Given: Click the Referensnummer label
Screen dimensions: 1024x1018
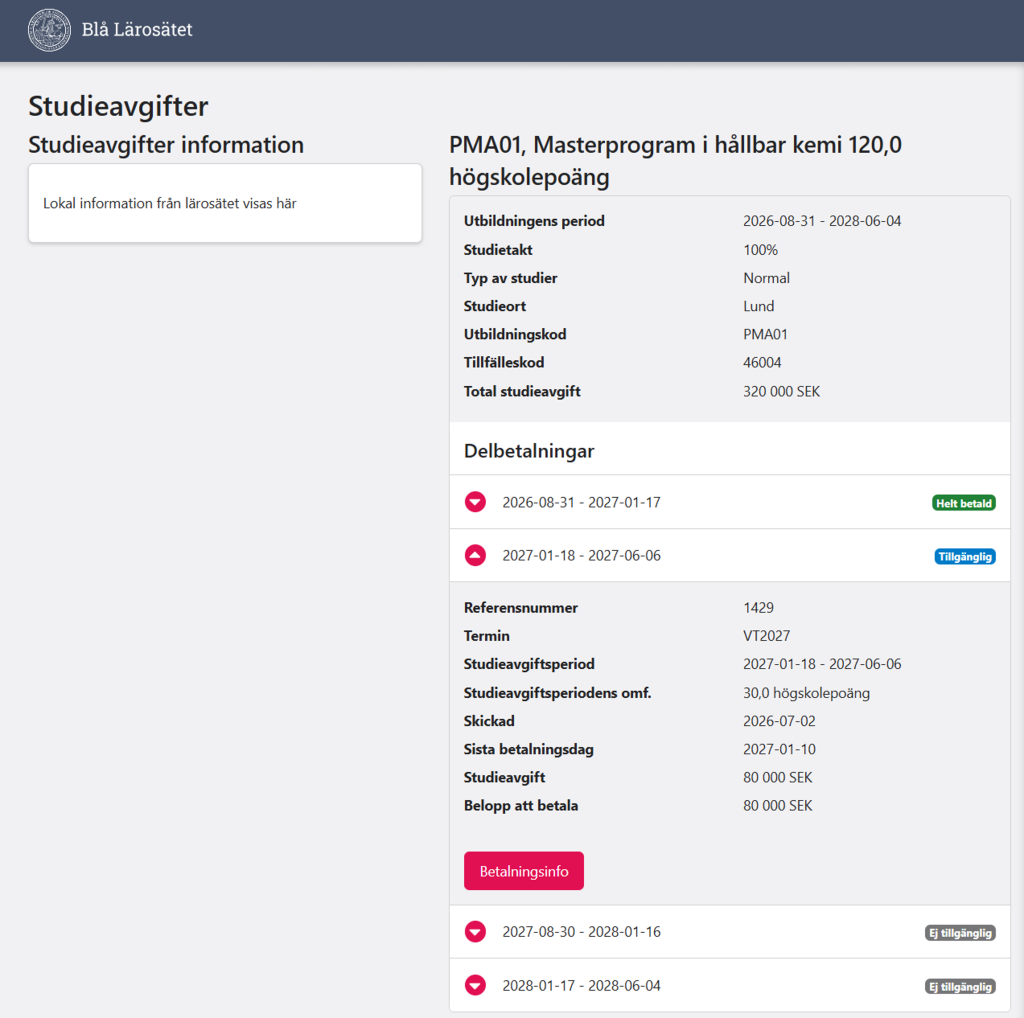Looking at the screenshot, I should (x=520, y=608).
